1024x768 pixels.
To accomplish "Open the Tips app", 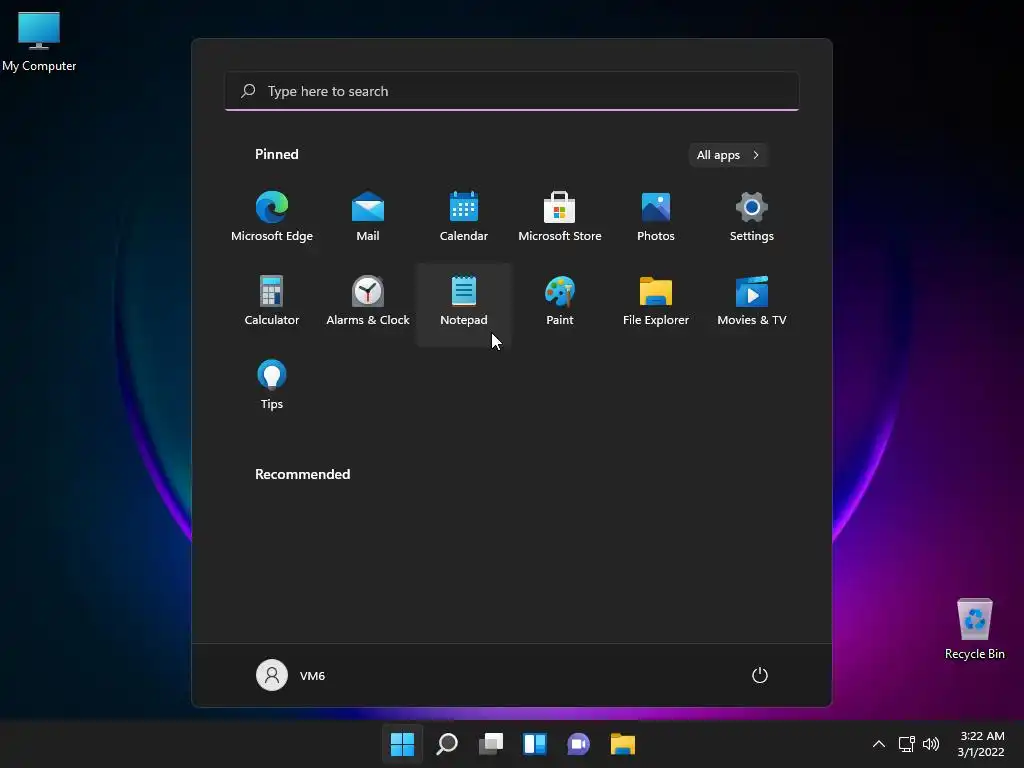I will click(272, 385).
